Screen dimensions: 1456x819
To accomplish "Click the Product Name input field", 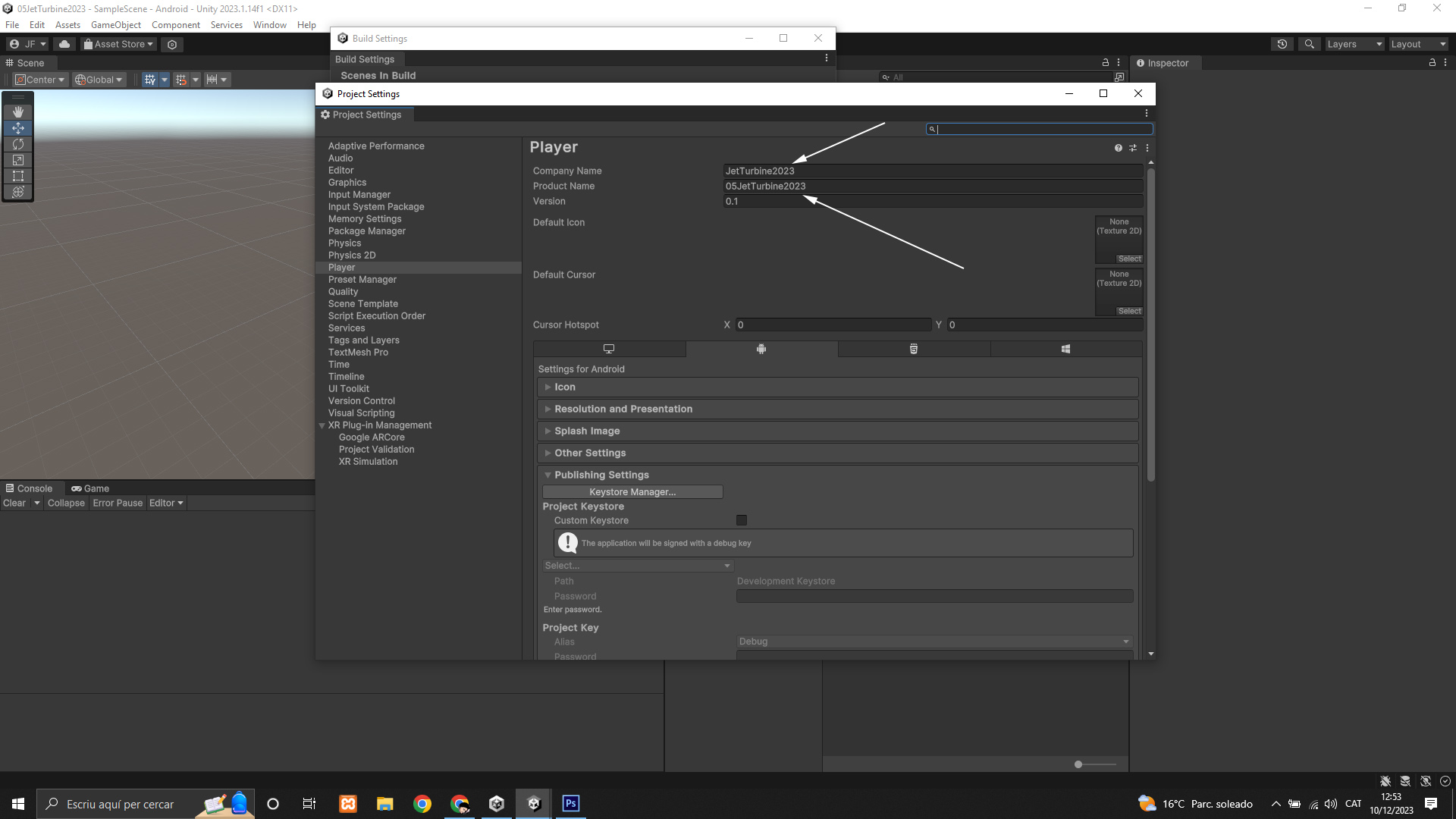I will coord(933,186).
